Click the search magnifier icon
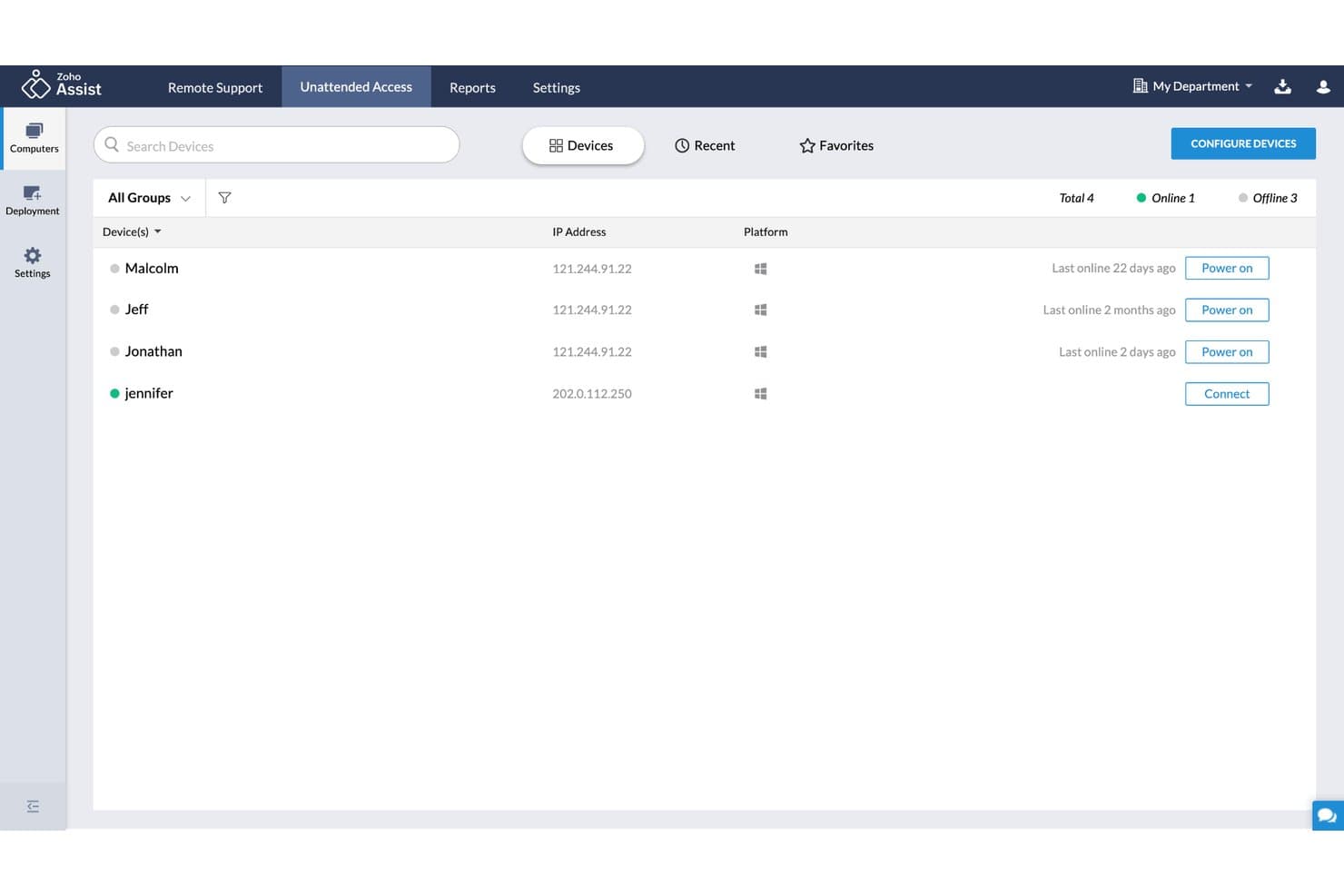 [112, 144]
